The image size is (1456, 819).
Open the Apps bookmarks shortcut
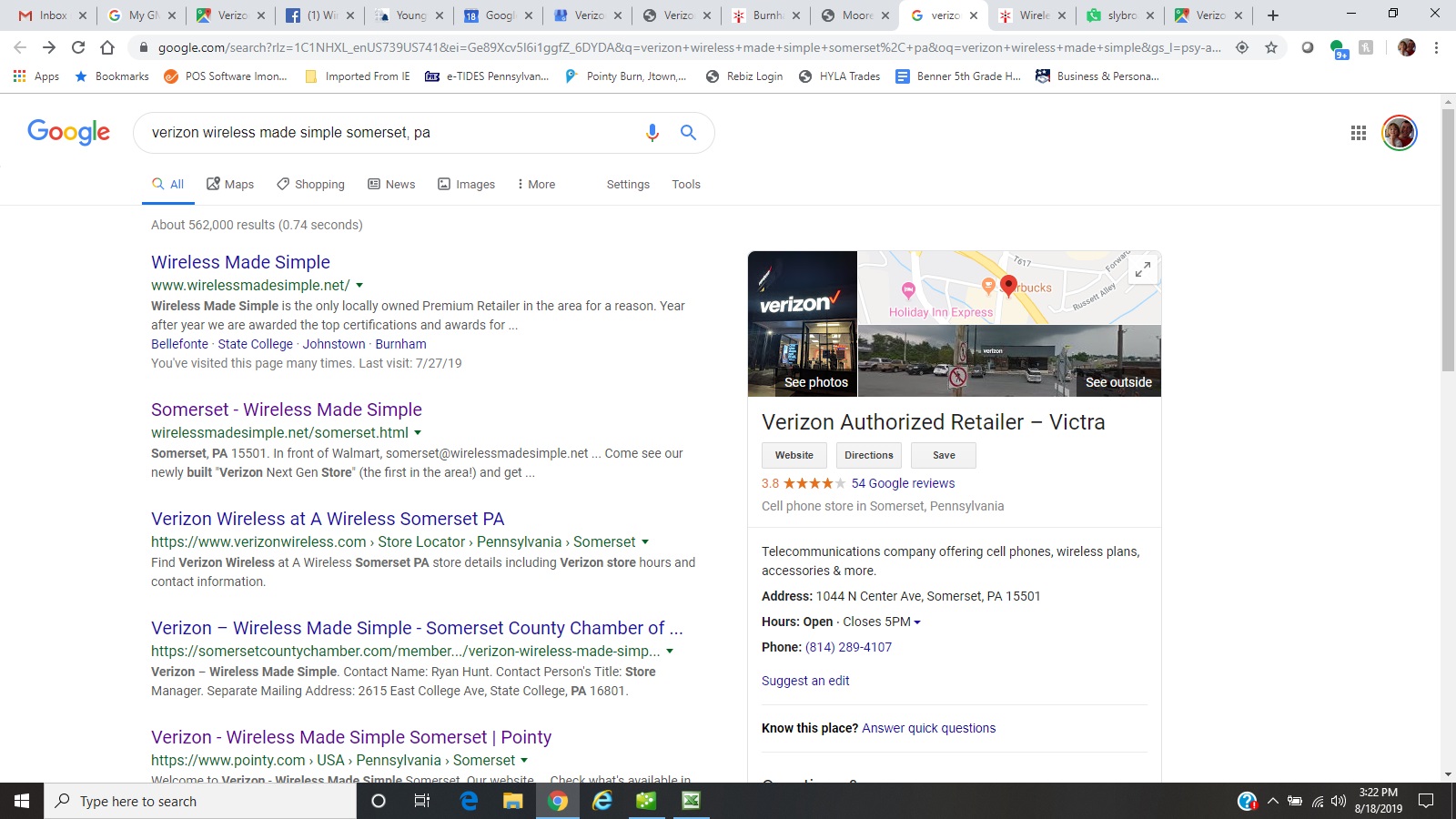tap(36, 76)
